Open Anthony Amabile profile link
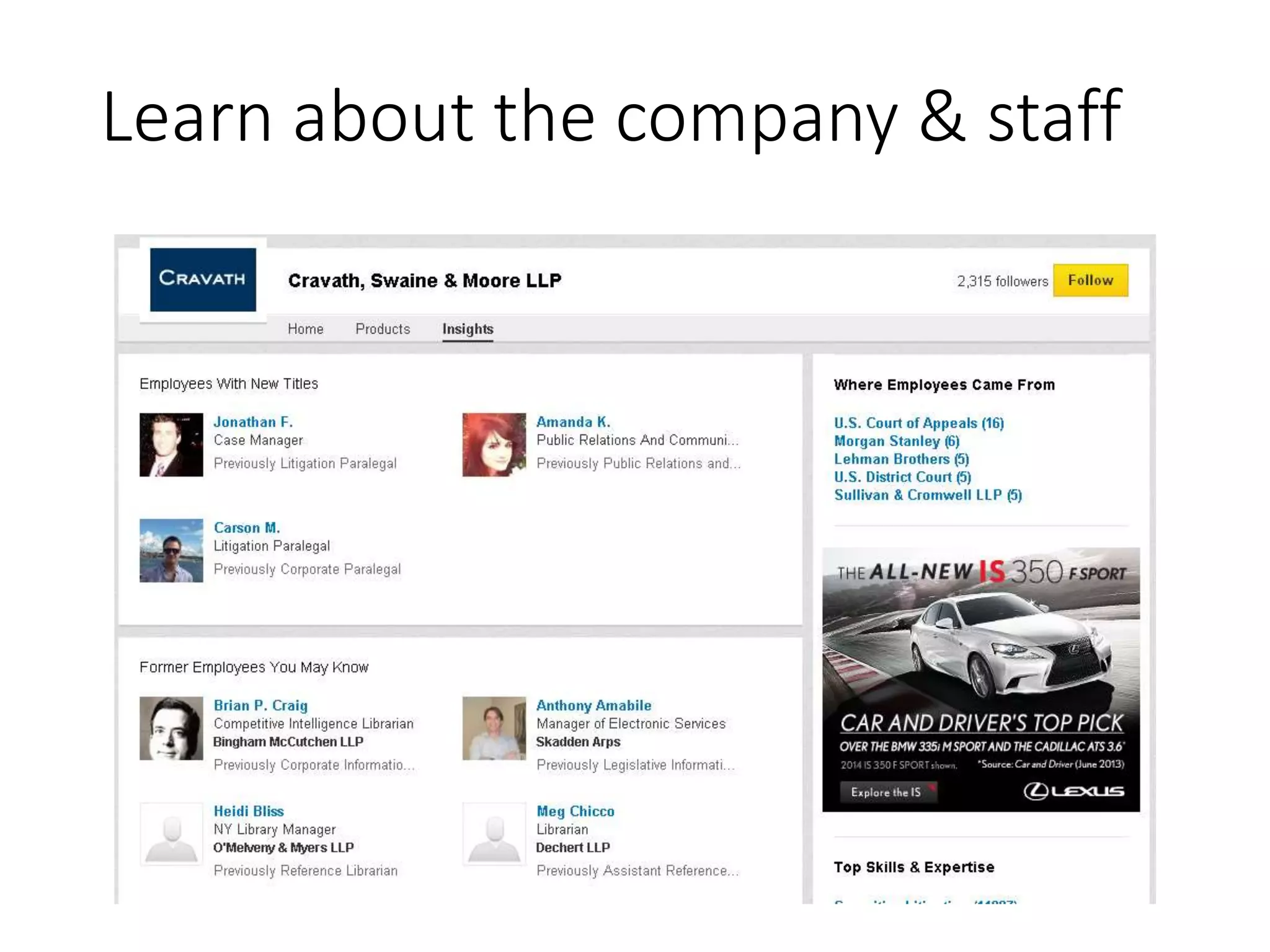This screenshot has width=1270, height=952. pos(594,706)
